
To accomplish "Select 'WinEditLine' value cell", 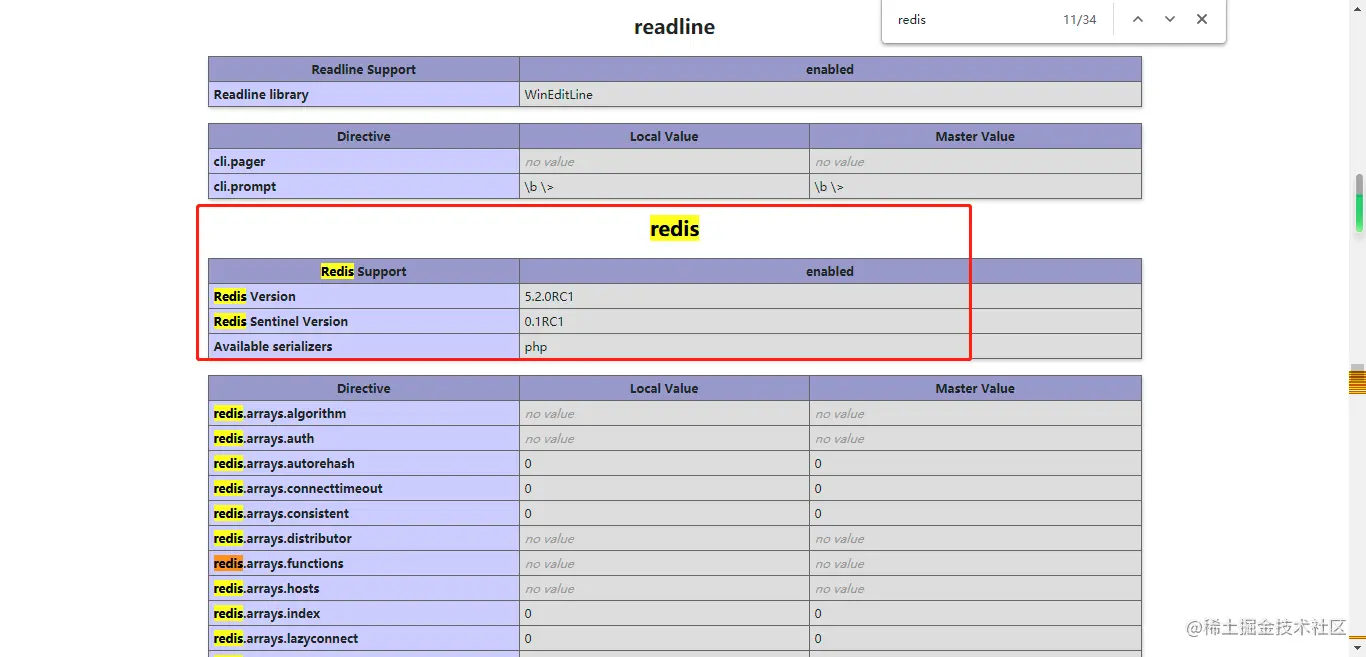I will tap(830, 95).
